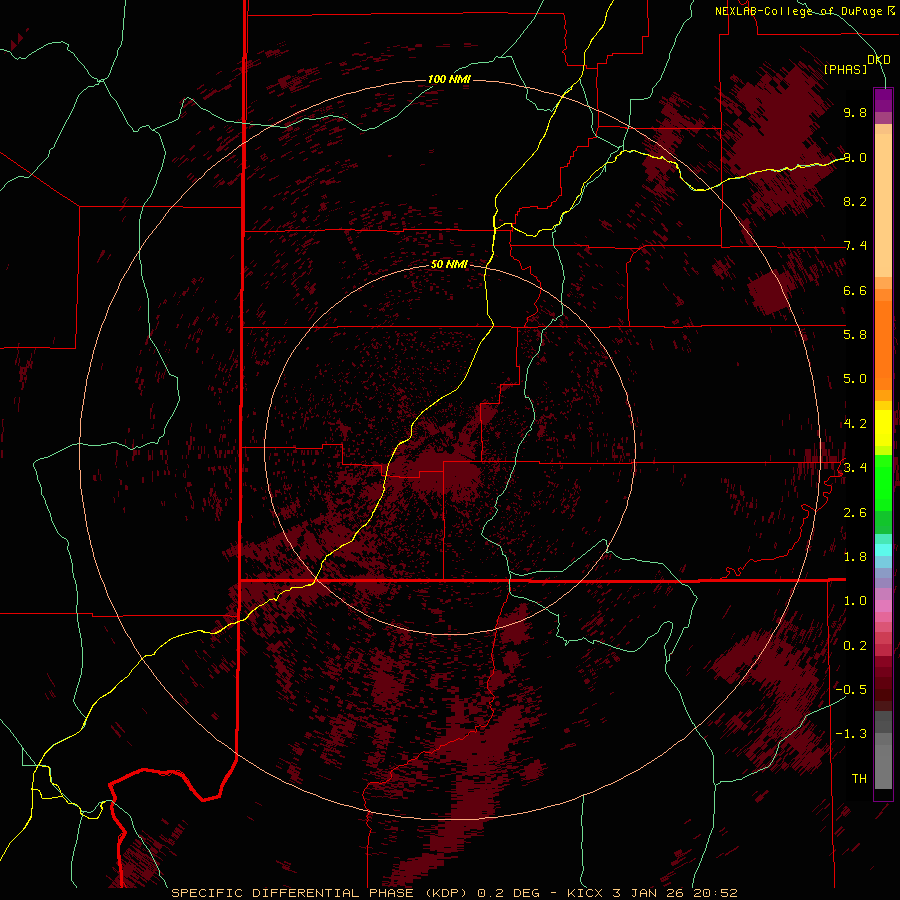This screenshot has height=900, width=900.
Task: Click the -0.5 legend value
Action: 851,690
